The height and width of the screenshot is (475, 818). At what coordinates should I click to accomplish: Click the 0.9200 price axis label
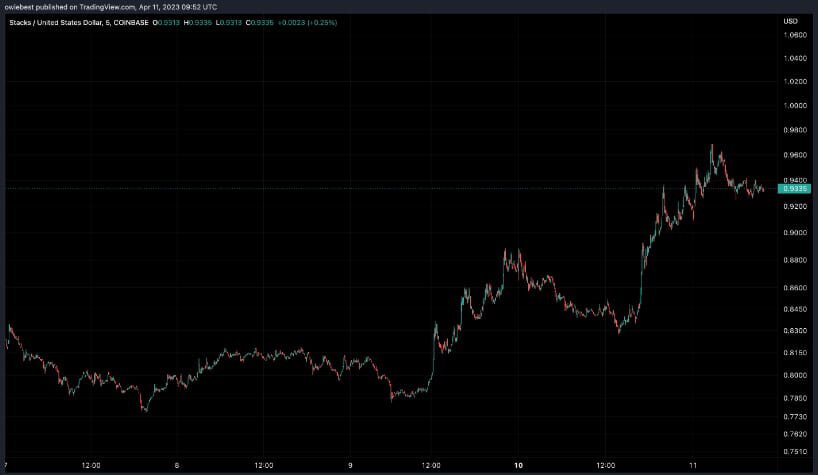[795, 206]
